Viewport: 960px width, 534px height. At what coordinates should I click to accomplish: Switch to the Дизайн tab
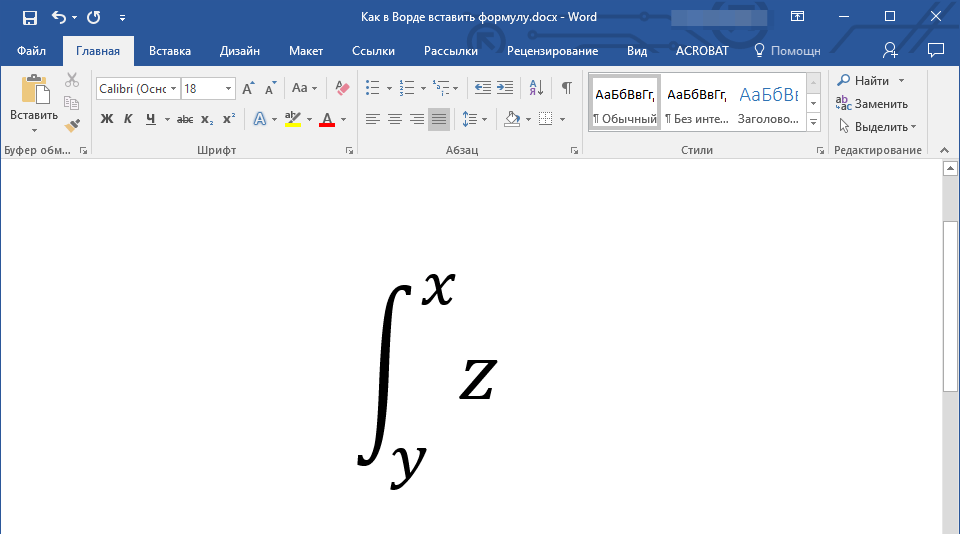[239, 51]
